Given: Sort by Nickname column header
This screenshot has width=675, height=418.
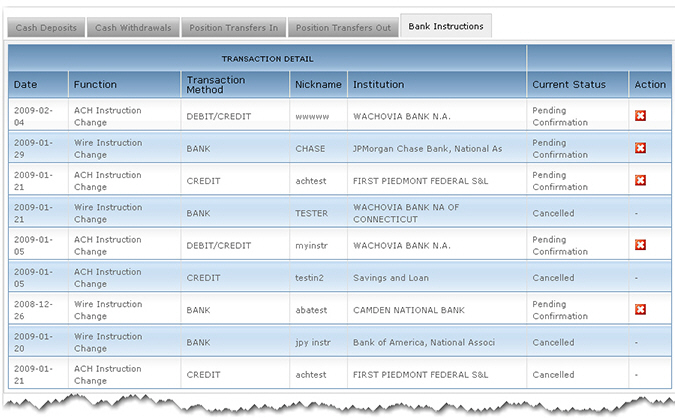Looking at the screenshot, I should click(318, 85).
